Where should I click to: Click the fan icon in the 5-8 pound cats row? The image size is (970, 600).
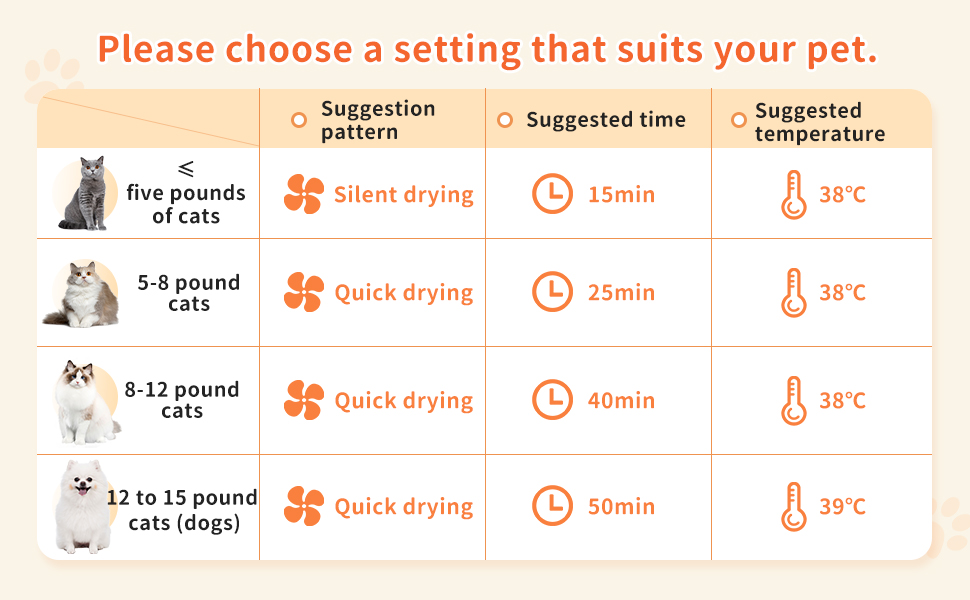(304, 292)
